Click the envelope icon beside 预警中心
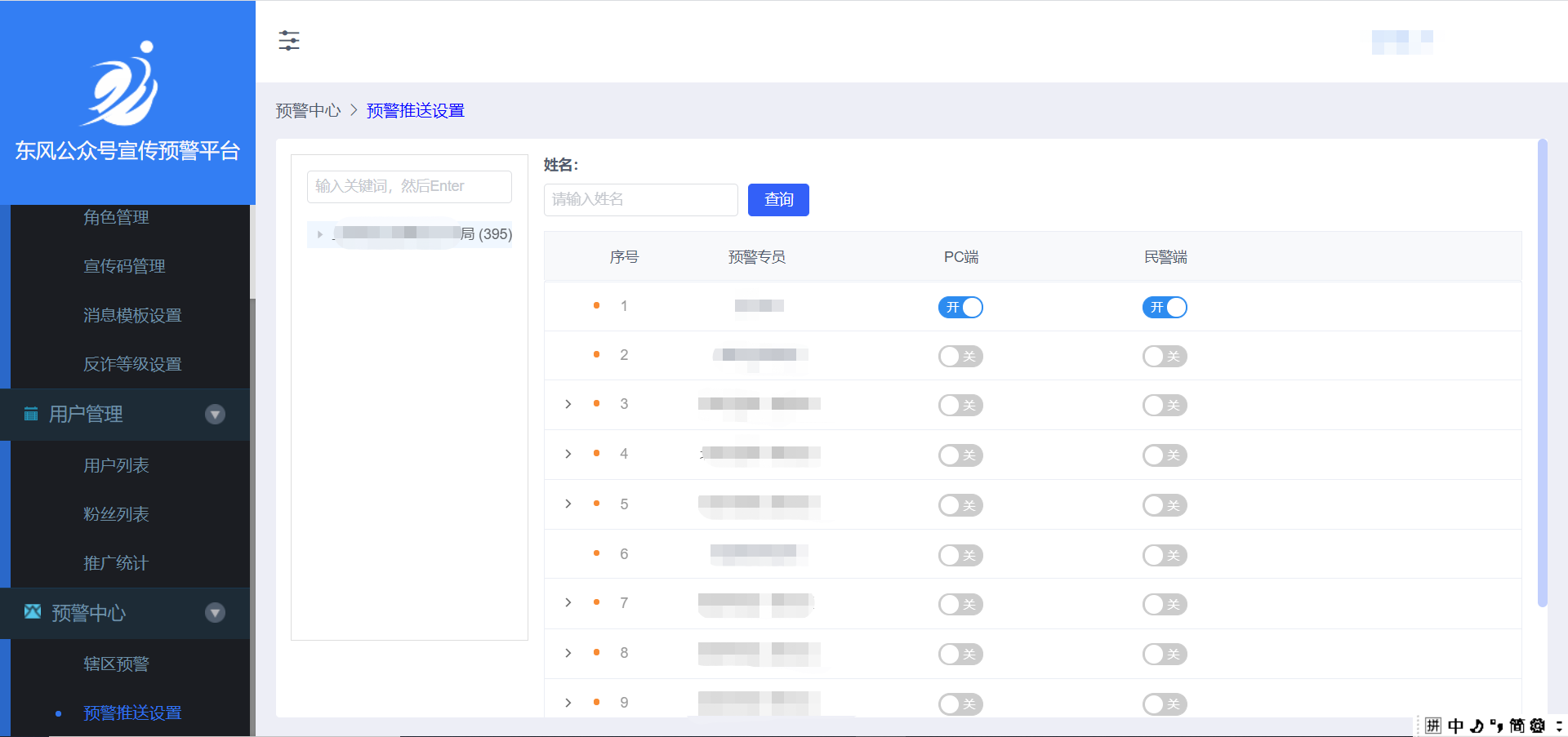Screen dimensions: 1568x737 33,611
